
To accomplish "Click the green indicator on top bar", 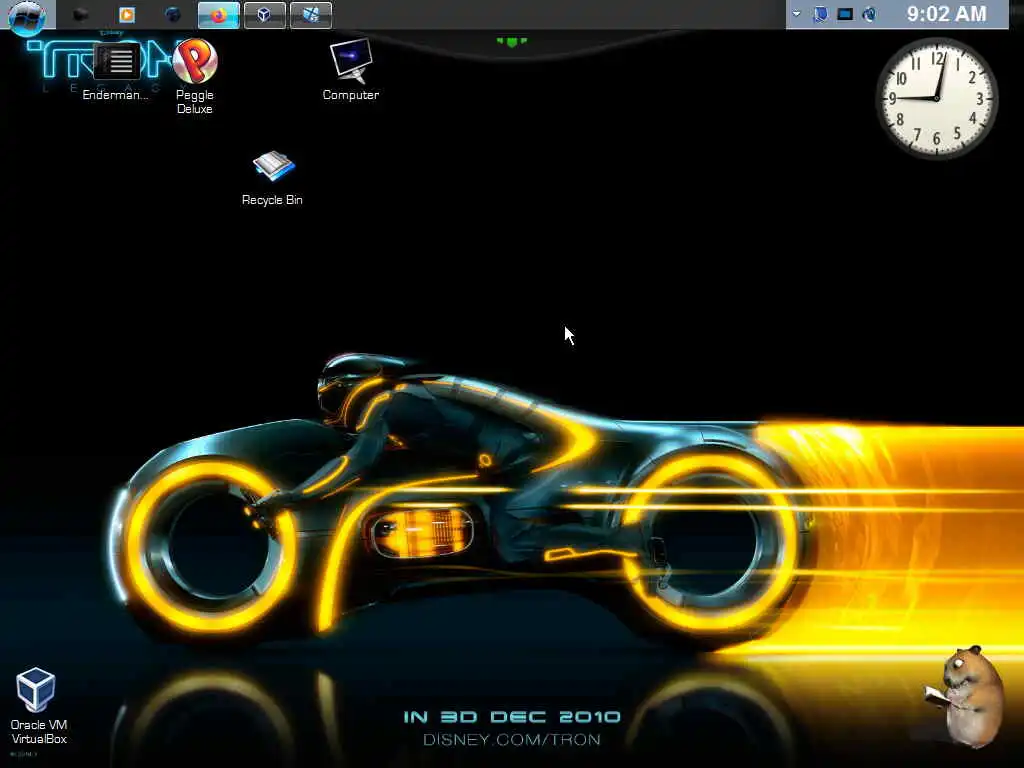I will [x=511, y=42].
